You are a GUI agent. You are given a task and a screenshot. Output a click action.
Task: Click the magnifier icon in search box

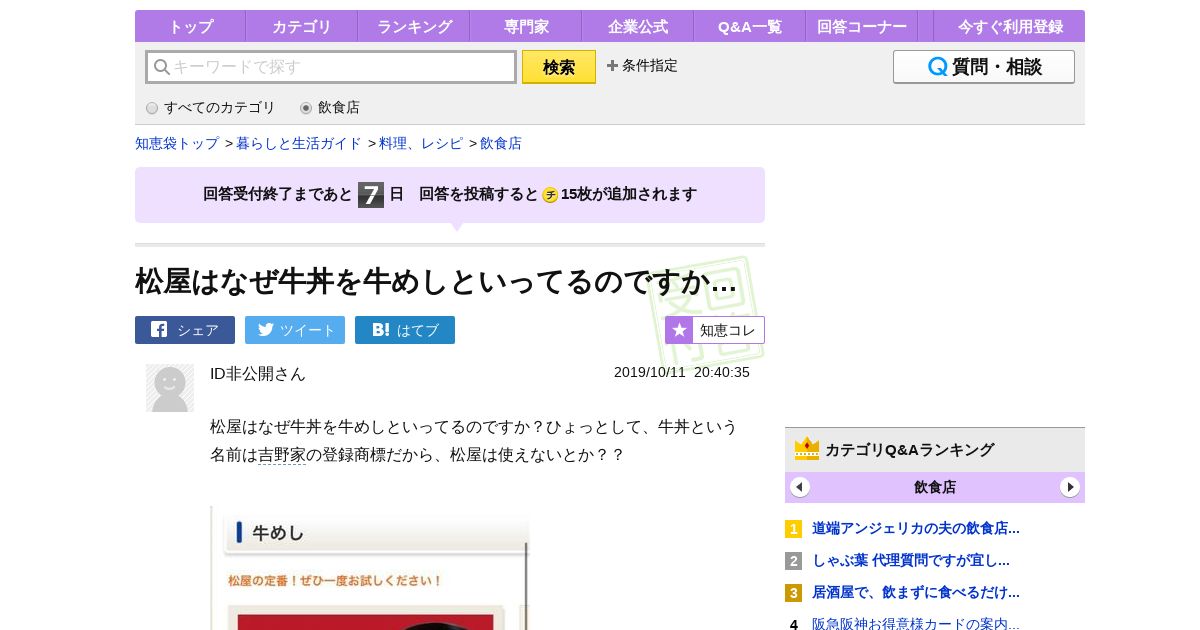[x=161, y=67]
